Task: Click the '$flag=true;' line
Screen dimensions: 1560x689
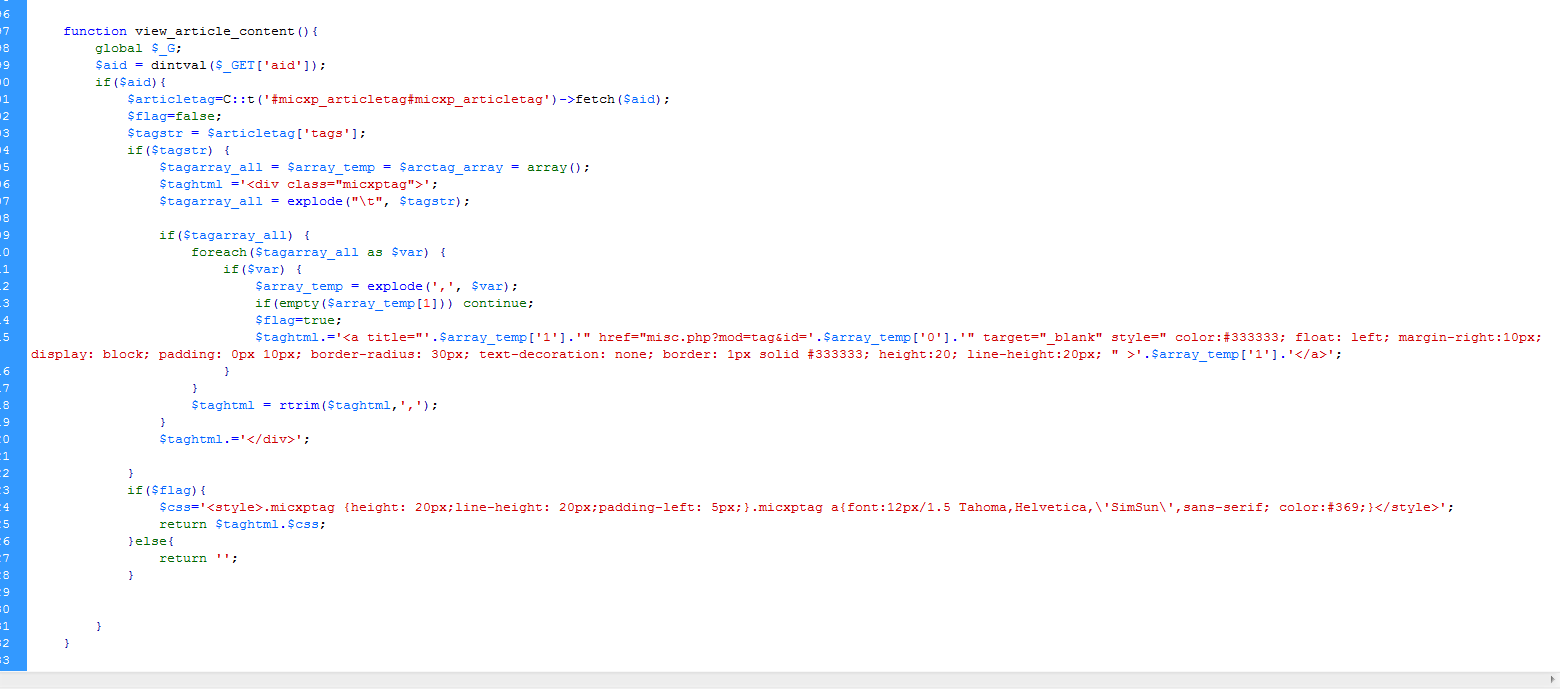Action: [x=299, y=320]
